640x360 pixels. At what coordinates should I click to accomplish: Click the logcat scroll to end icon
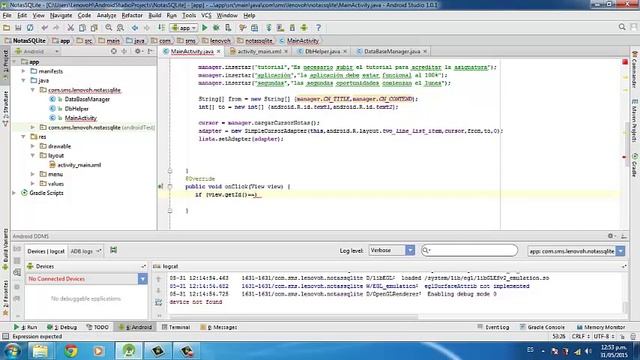click(159, 302)
